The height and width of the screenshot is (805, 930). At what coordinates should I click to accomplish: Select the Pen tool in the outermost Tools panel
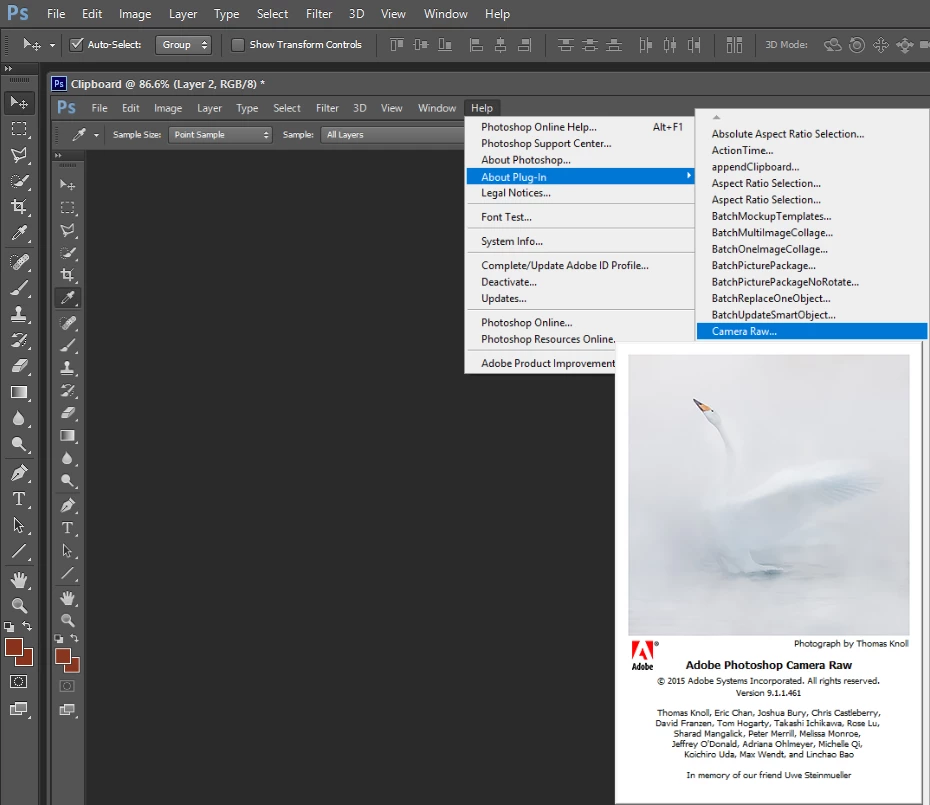(x=19, y=473)
